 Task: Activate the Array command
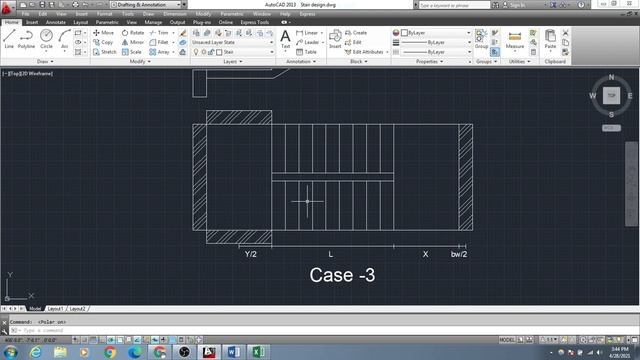[159, 52]
